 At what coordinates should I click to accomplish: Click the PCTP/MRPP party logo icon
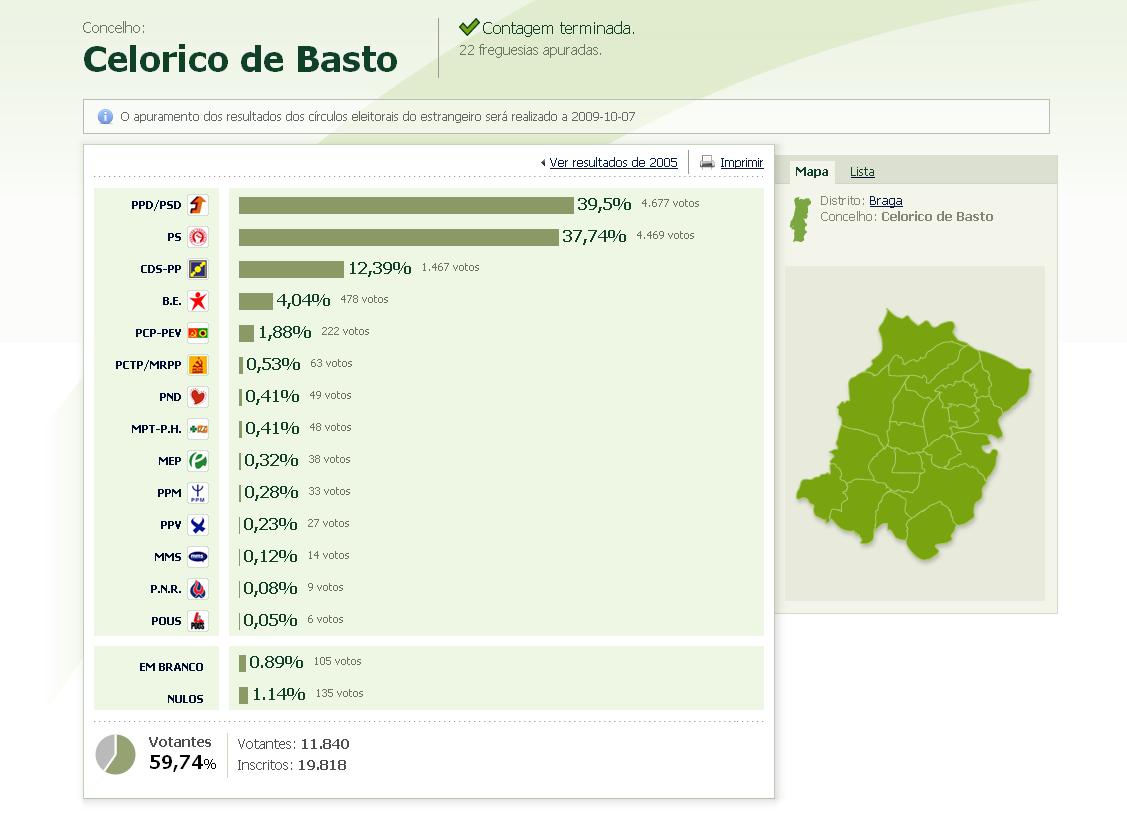(x=198, y=365)
